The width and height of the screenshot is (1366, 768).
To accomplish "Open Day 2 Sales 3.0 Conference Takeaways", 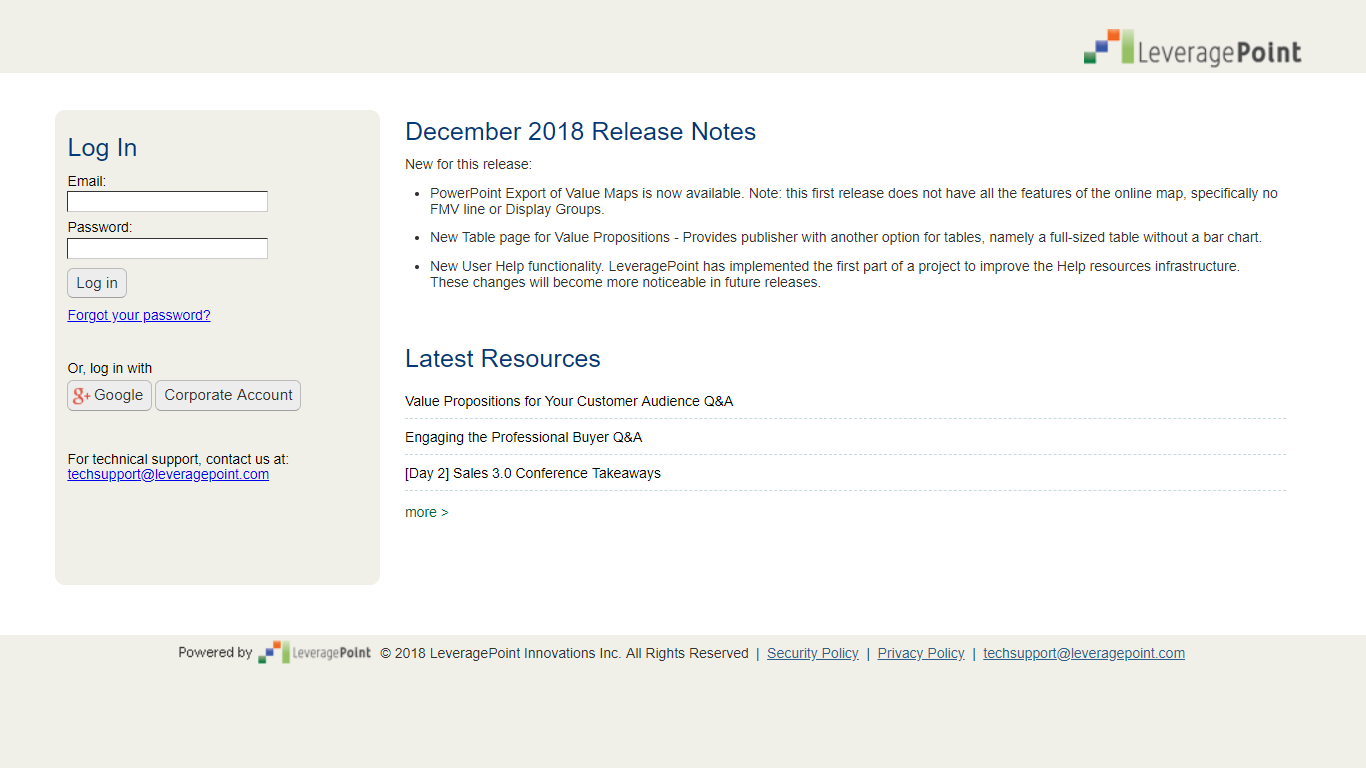I will [533, 473].
